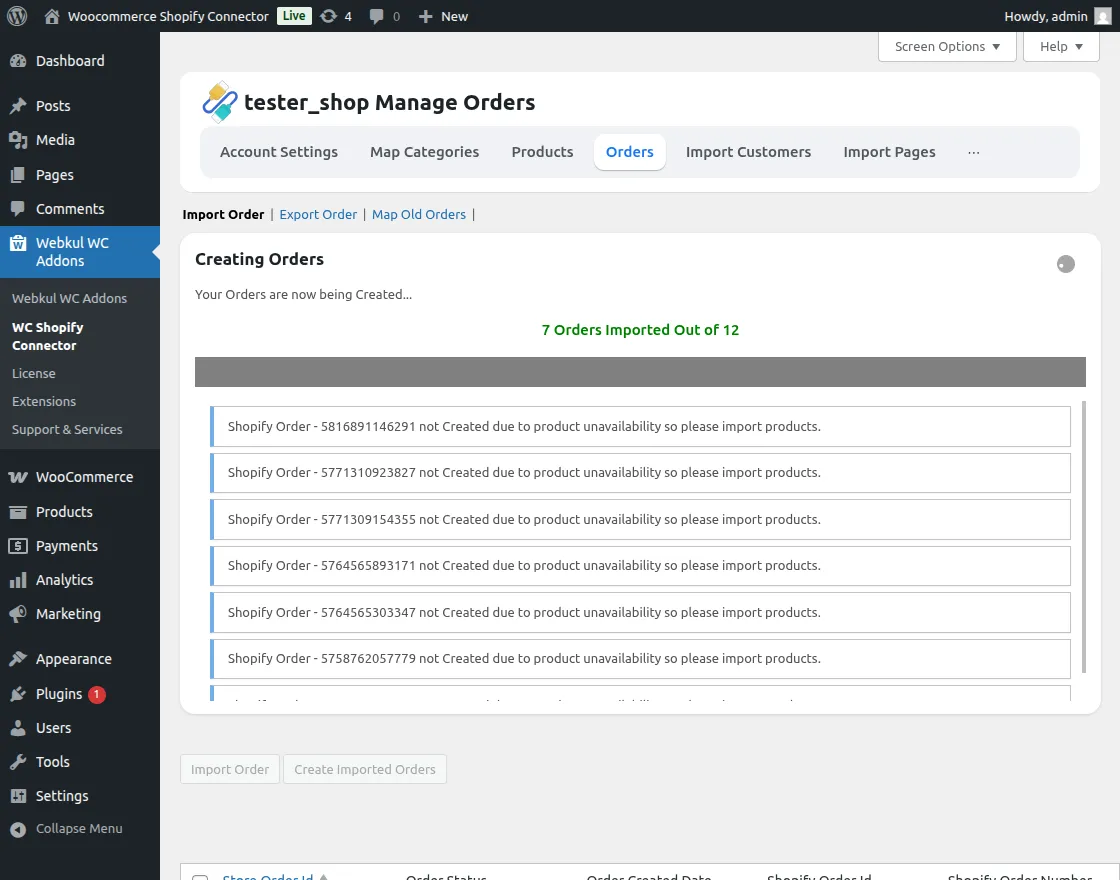The height and width of the screenshot is (880, 1120).
Task: Click the Map Old Orders link
Action: 419,214
